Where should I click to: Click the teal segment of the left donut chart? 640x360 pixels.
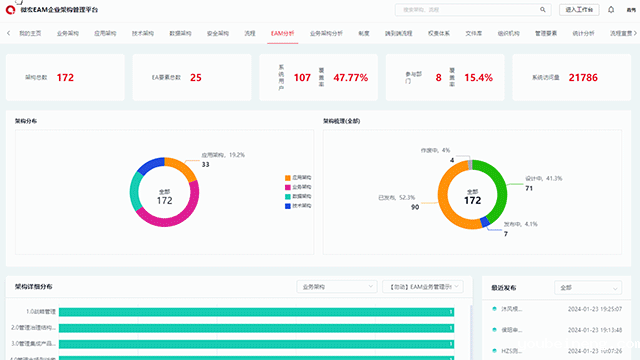(135, 192)
